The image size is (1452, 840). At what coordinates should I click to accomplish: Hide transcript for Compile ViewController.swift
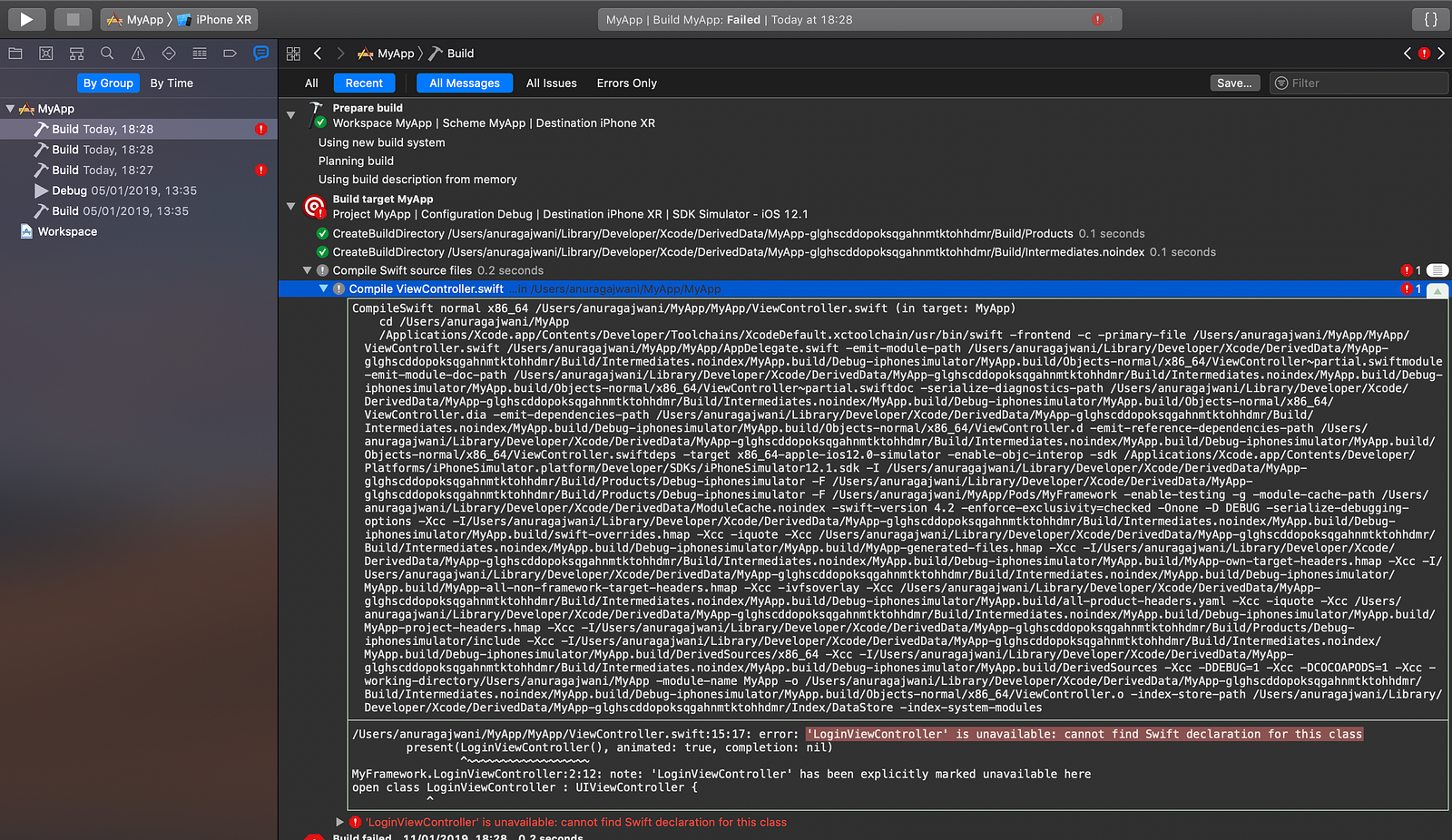pyautogui.click(x=1437, y=289)
